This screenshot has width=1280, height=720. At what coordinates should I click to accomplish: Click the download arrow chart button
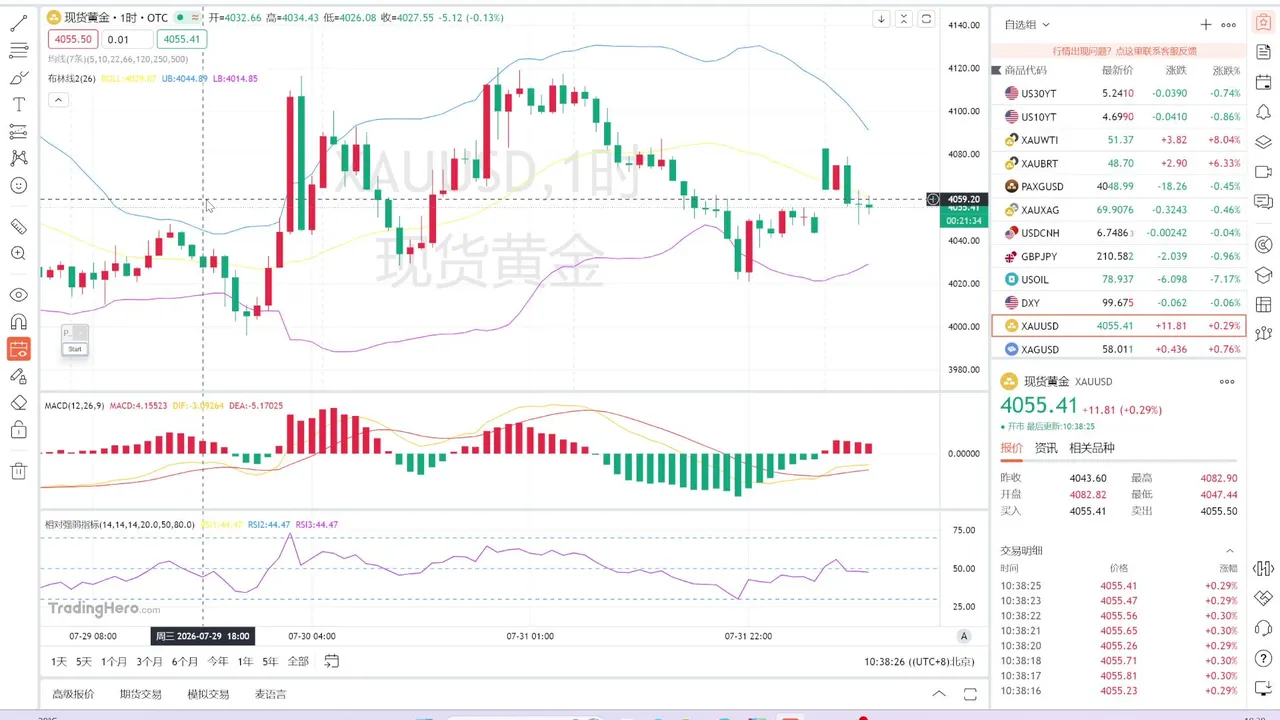[x=881, y=18]
